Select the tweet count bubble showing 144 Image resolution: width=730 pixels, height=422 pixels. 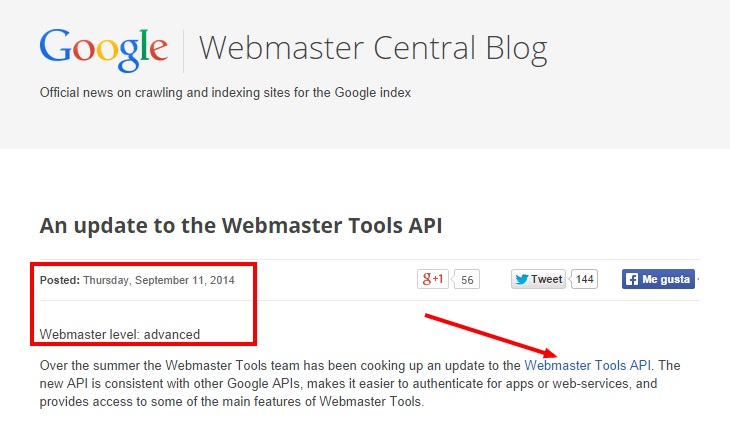click(x=584, y=279)
